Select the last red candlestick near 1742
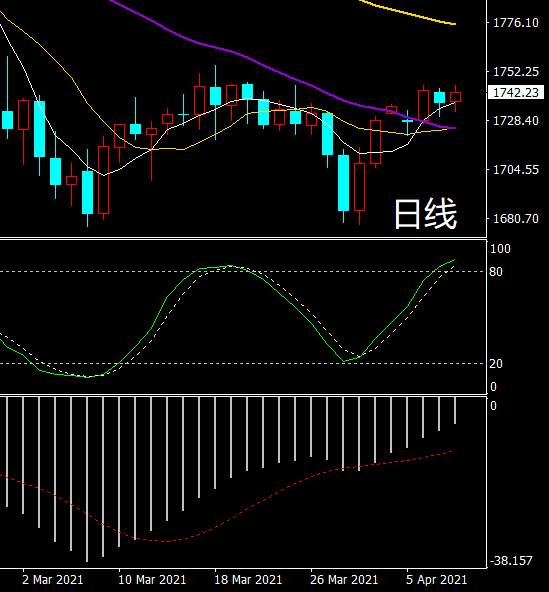This screenshot has height=592, width=549. click(455, 97)
